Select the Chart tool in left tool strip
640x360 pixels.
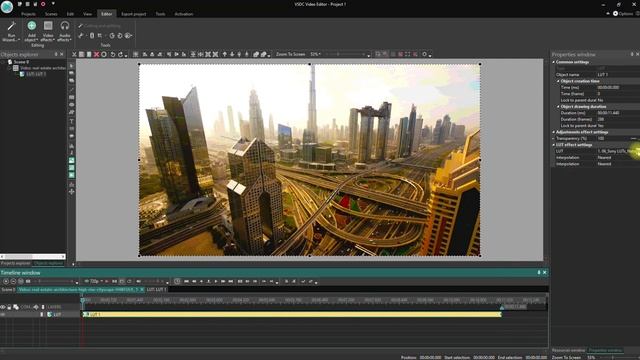tap(71, 145)
